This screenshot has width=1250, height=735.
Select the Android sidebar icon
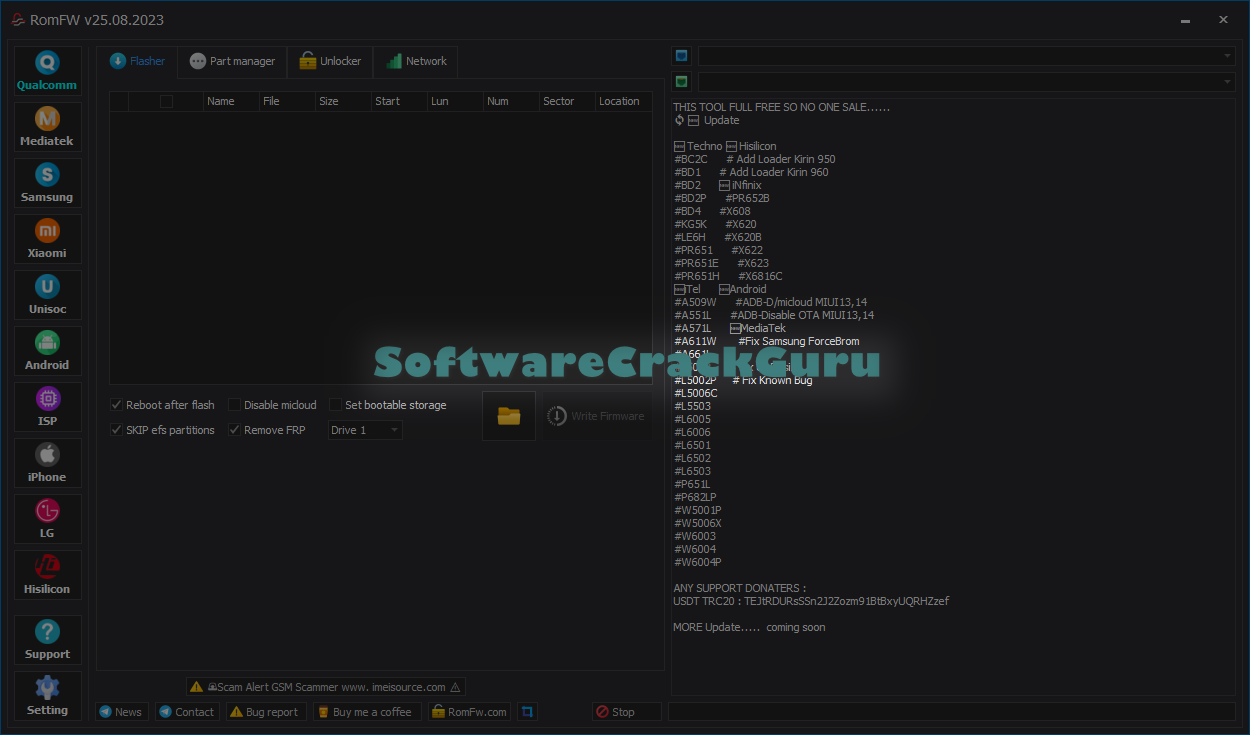pos(47,351)
